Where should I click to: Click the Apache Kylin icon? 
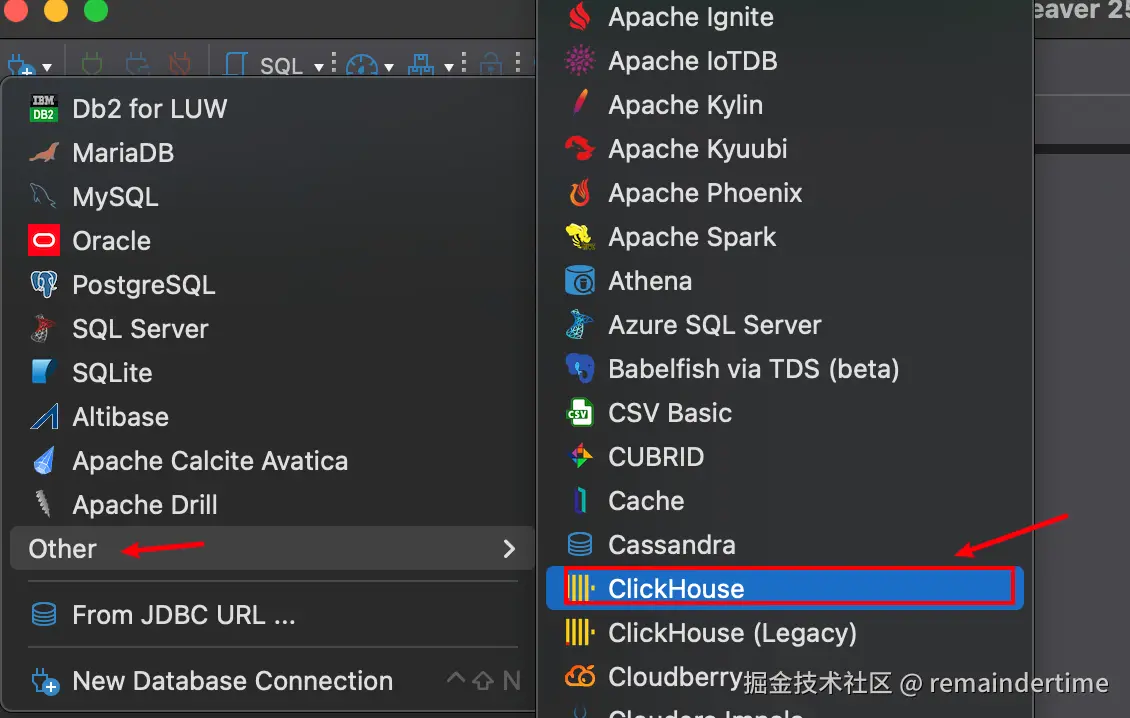(x=579, y=102)
